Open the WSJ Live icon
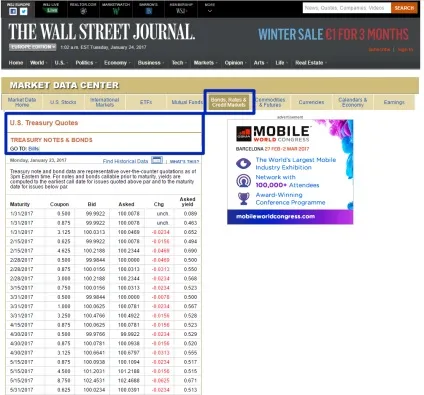This screenshot has height=395, width=424. click(x=52, y=11)
